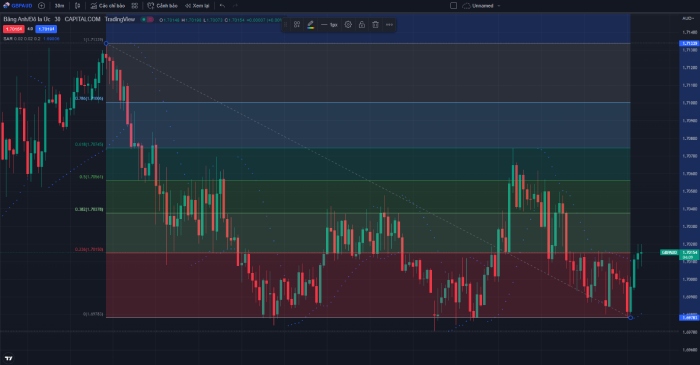The height and width of the screenshot is (365, 700).
Task: Click the 0.618 Fibonacci level label
Action: point(89,145)
